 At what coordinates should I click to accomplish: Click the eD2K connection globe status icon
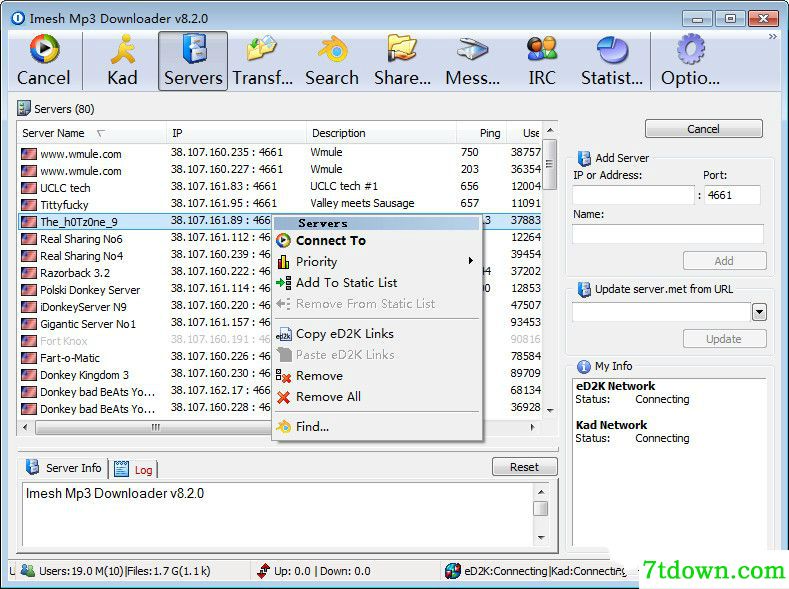(453, 571)
